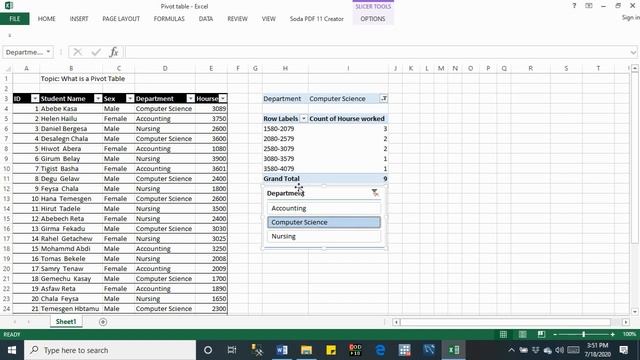Image resolution: width=640 pixels, height=360 pixels.
Task: Open the Hourse column filter dropdown
Action: (223, 98)
